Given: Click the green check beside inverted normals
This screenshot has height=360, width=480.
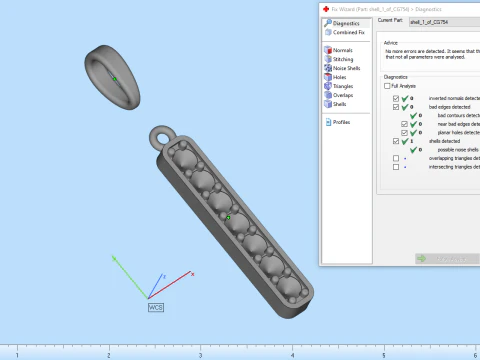Looking at the screenshot, I should pyautogui.click(x=405, y=98).
